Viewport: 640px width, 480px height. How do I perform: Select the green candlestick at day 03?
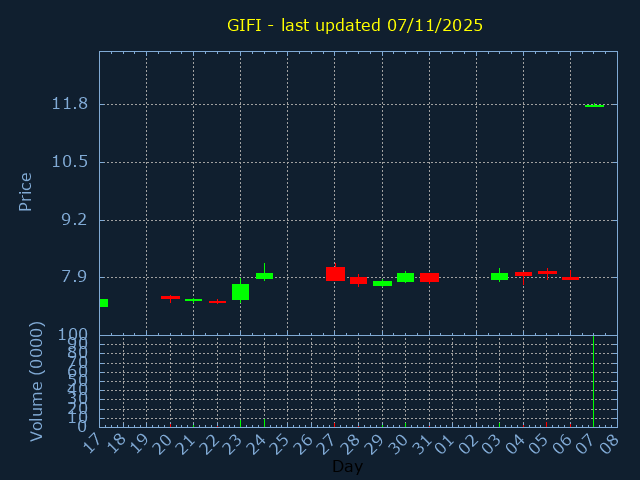499,276
